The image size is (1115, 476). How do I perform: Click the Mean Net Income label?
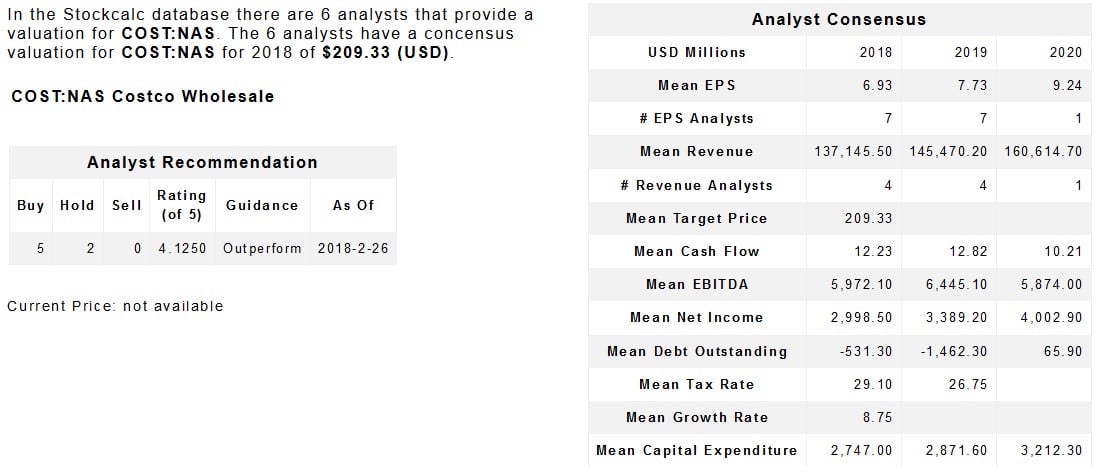click(x=696, y=317)
